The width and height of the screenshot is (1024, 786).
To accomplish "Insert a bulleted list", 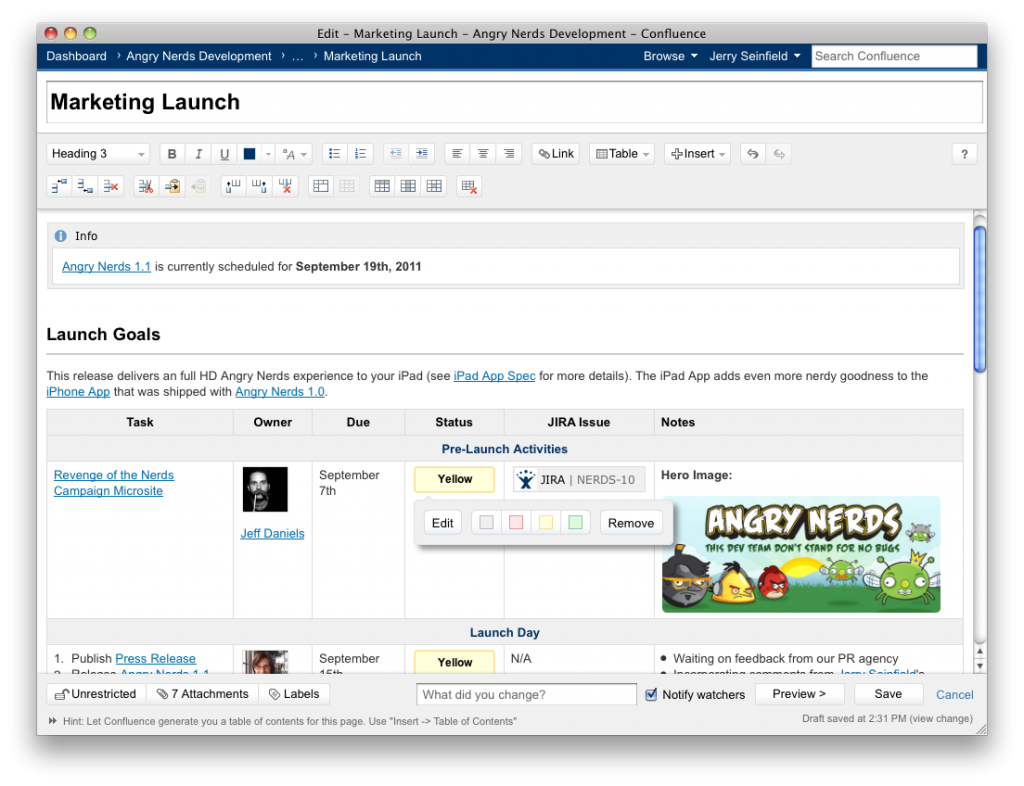I will point(334,154).
